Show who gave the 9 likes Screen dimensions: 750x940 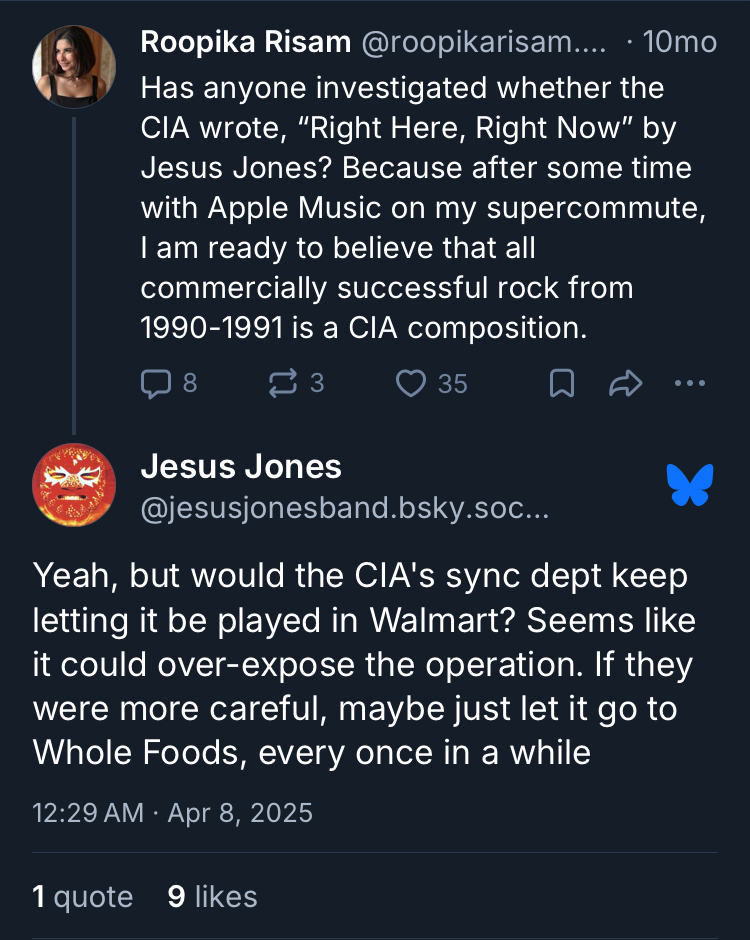212,897
